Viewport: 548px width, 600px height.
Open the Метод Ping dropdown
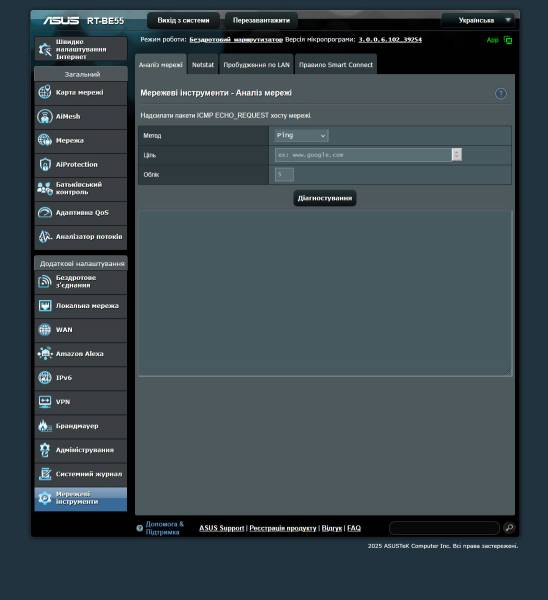coord(301,135)
